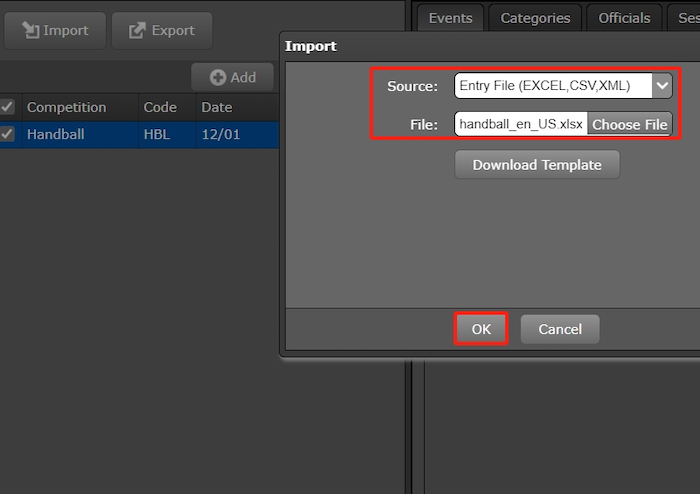Cancel the Import dialog

pos(559,329)
